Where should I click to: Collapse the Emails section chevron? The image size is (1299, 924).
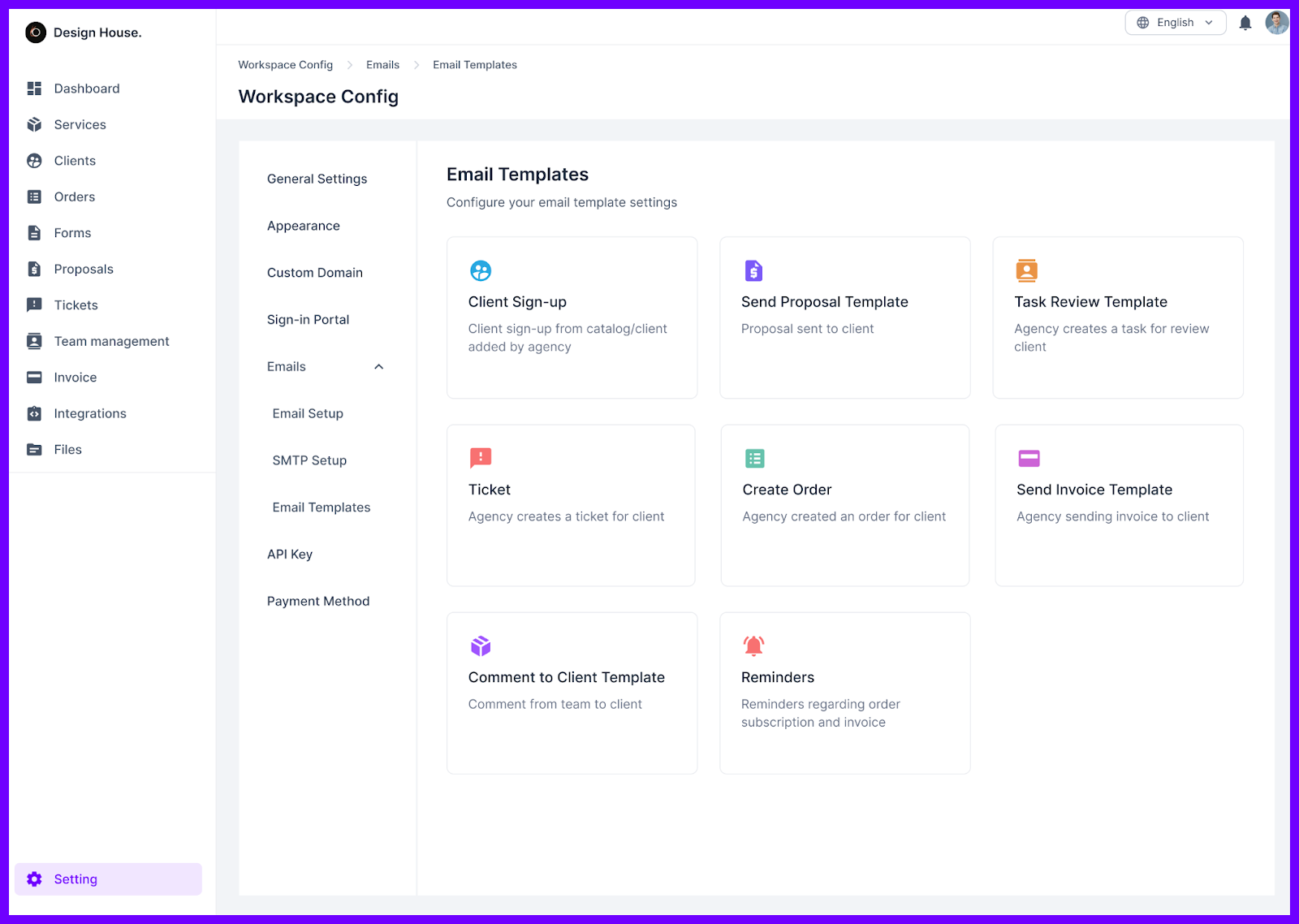[378, 366]
